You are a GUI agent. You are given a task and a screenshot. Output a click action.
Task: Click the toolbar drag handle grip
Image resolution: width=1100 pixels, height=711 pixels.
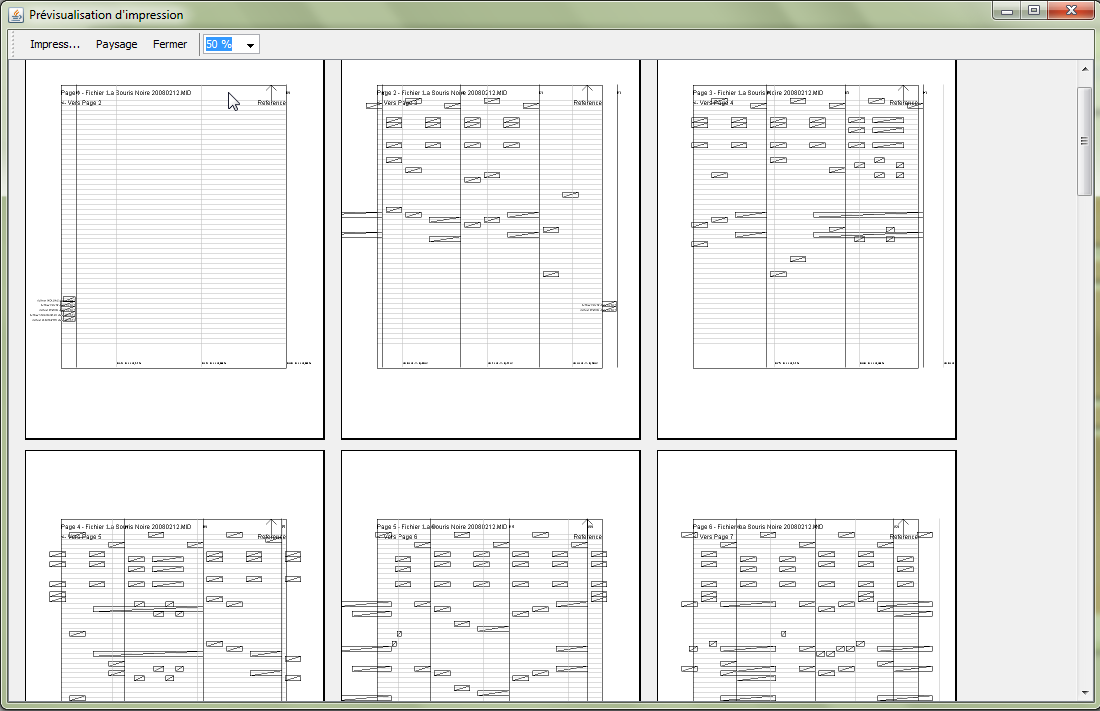pos(13,44)
